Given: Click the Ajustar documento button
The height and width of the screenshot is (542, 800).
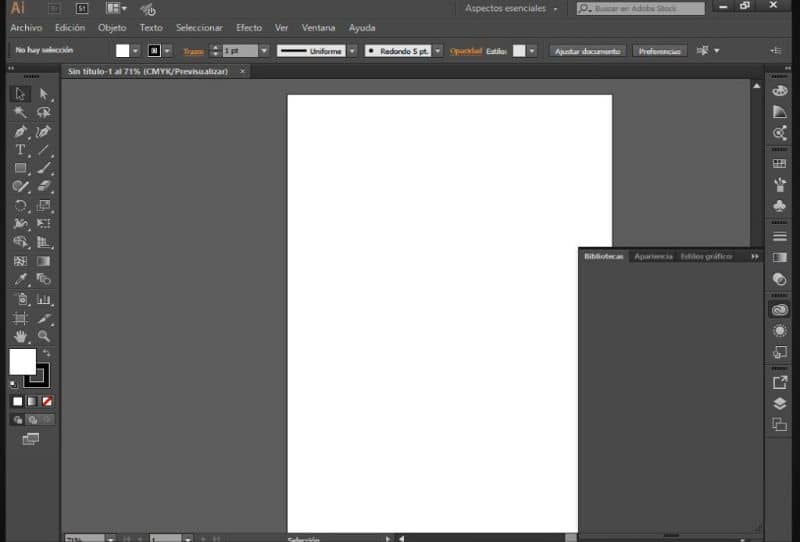Looking at the screenshot, I should (x=587, y=51).
